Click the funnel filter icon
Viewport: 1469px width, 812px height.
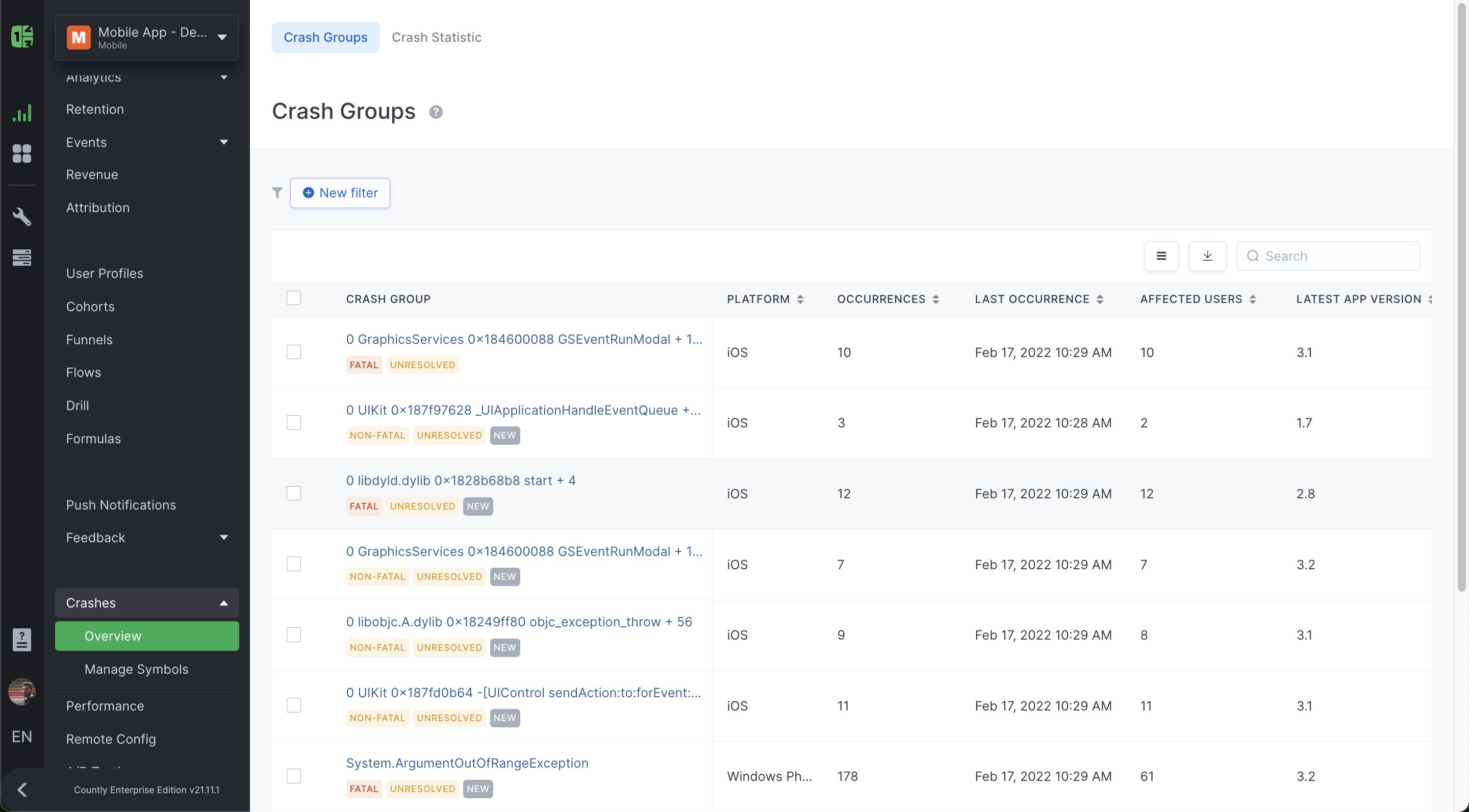click(x=277, y=193)
